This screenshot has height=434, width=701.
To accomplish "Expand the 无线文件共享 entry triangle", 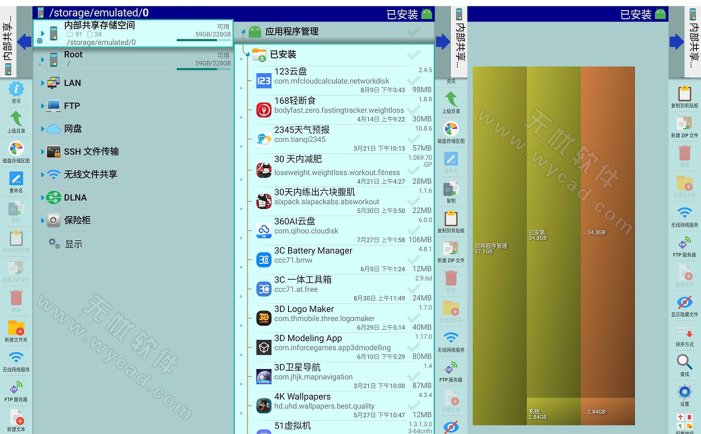I will click(42, 174).
